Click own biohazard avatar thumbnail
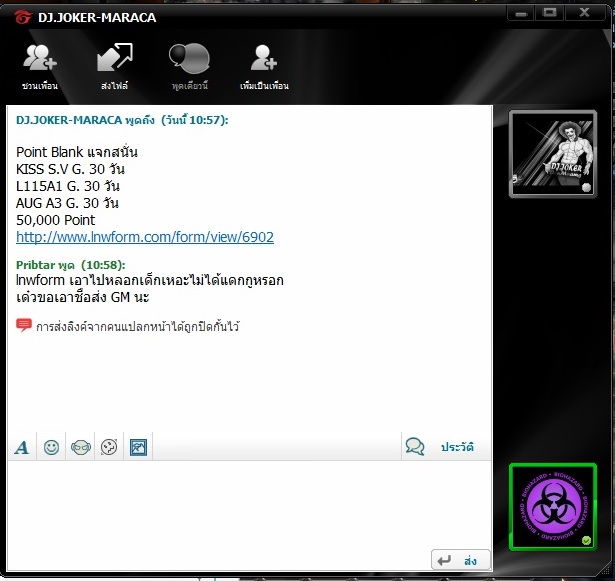 click(553, 507)
